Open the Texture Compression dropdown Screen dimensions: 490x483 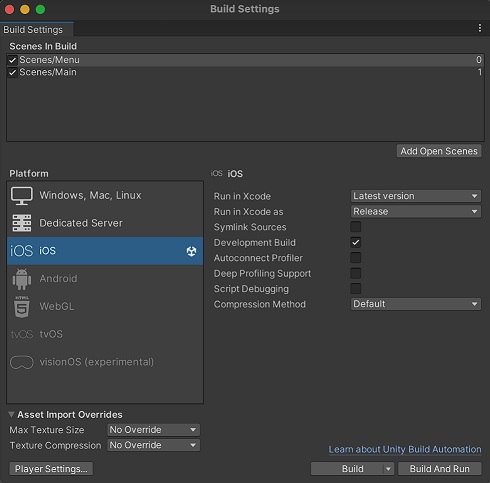(x=153, y=445)
